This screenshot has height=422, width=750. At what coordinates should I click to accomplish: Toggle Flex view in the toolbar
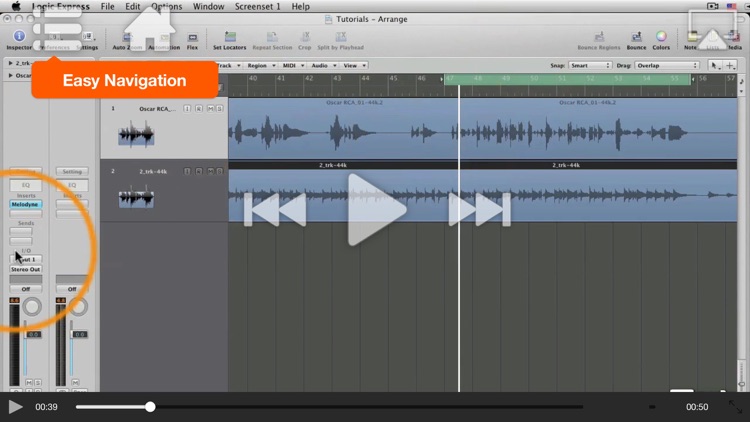[192, 40]
